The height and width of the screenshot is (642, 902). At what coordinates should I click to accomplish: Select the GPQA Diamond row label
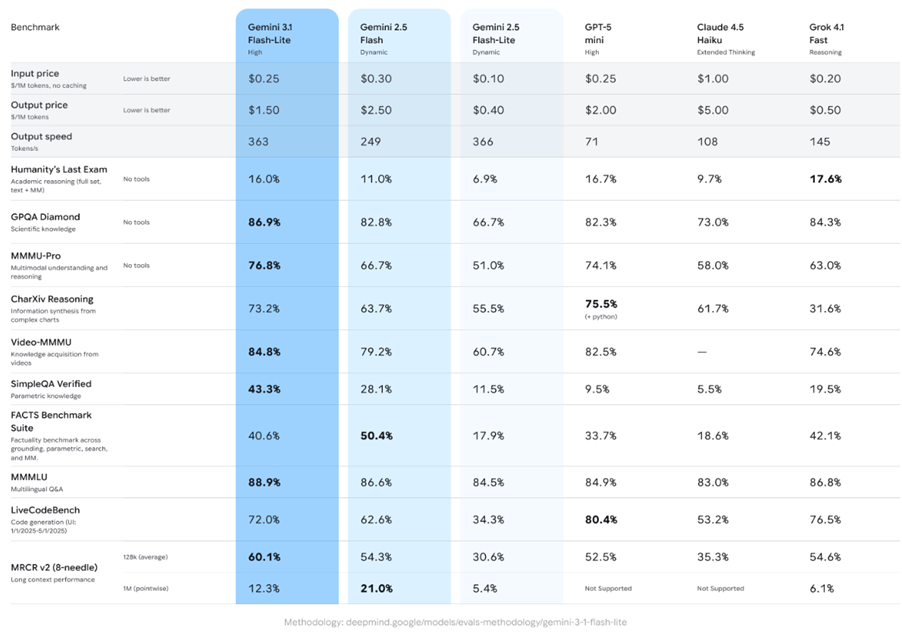point(45,217)
